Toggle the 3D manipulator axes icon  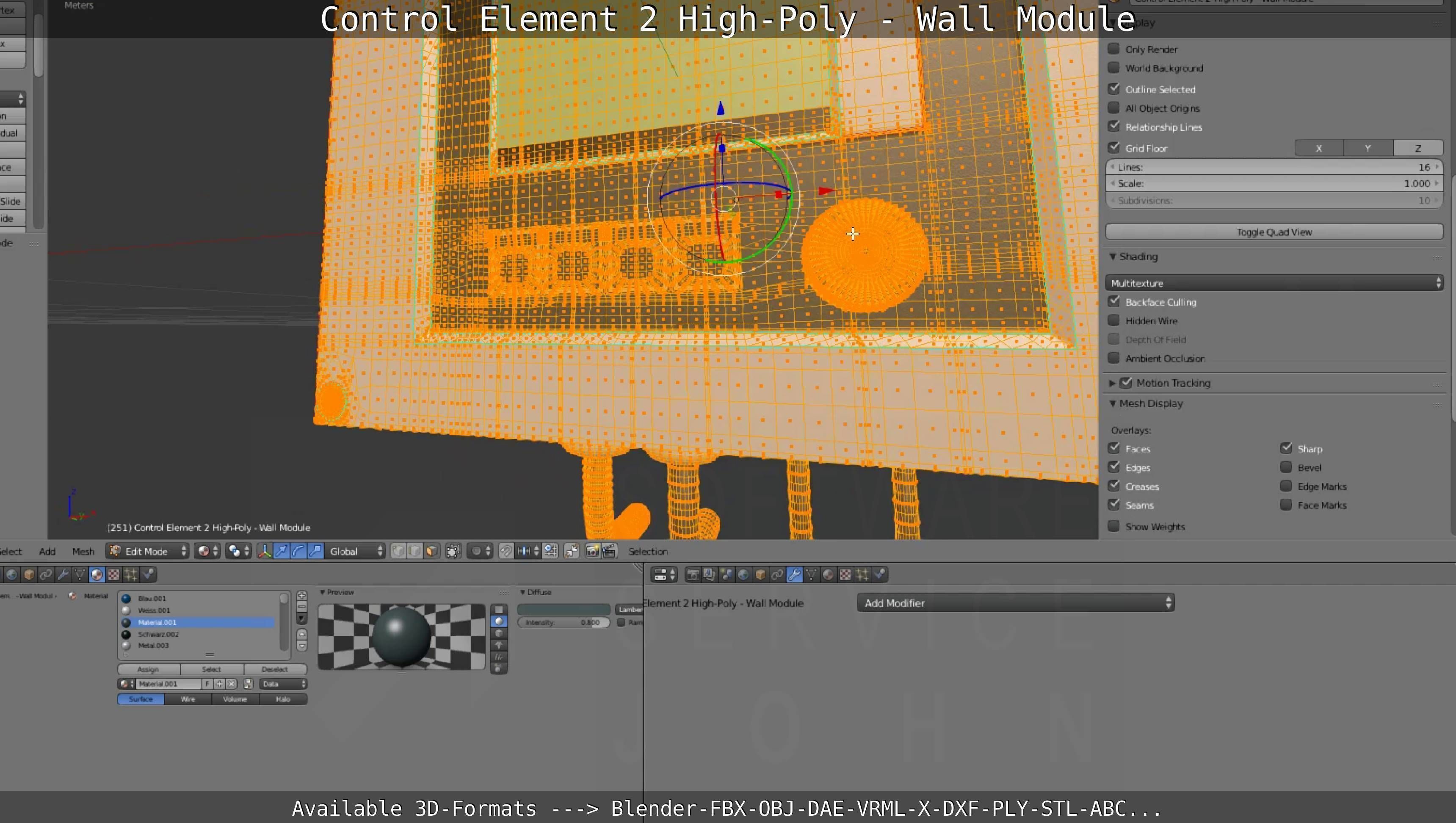coord(265,551)
